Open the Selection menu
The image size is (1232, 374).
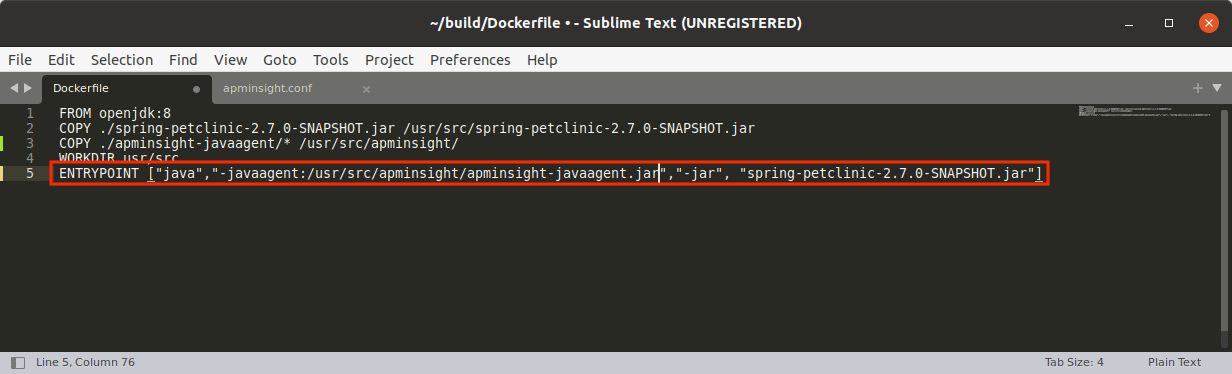click(x=122, y=60)
